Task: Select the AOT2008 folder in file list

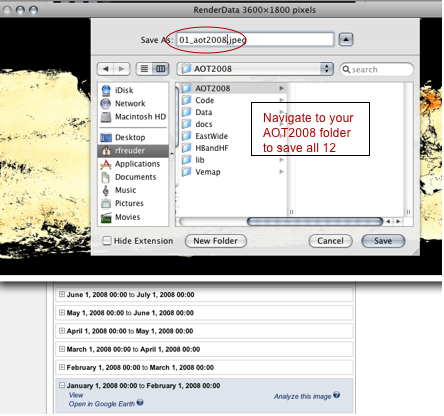Action: (233, 88)
